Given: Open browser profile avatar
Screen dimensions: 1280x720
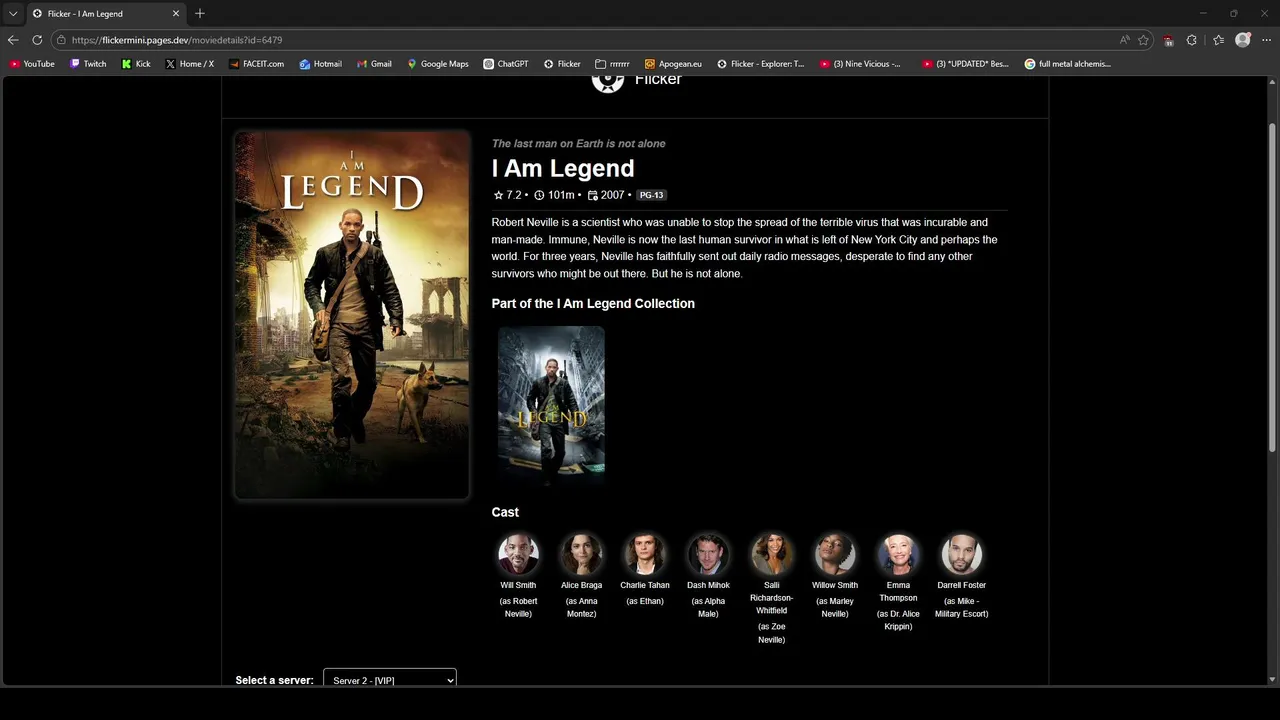Looking at the screenshot, I should tap(1243, 40).
